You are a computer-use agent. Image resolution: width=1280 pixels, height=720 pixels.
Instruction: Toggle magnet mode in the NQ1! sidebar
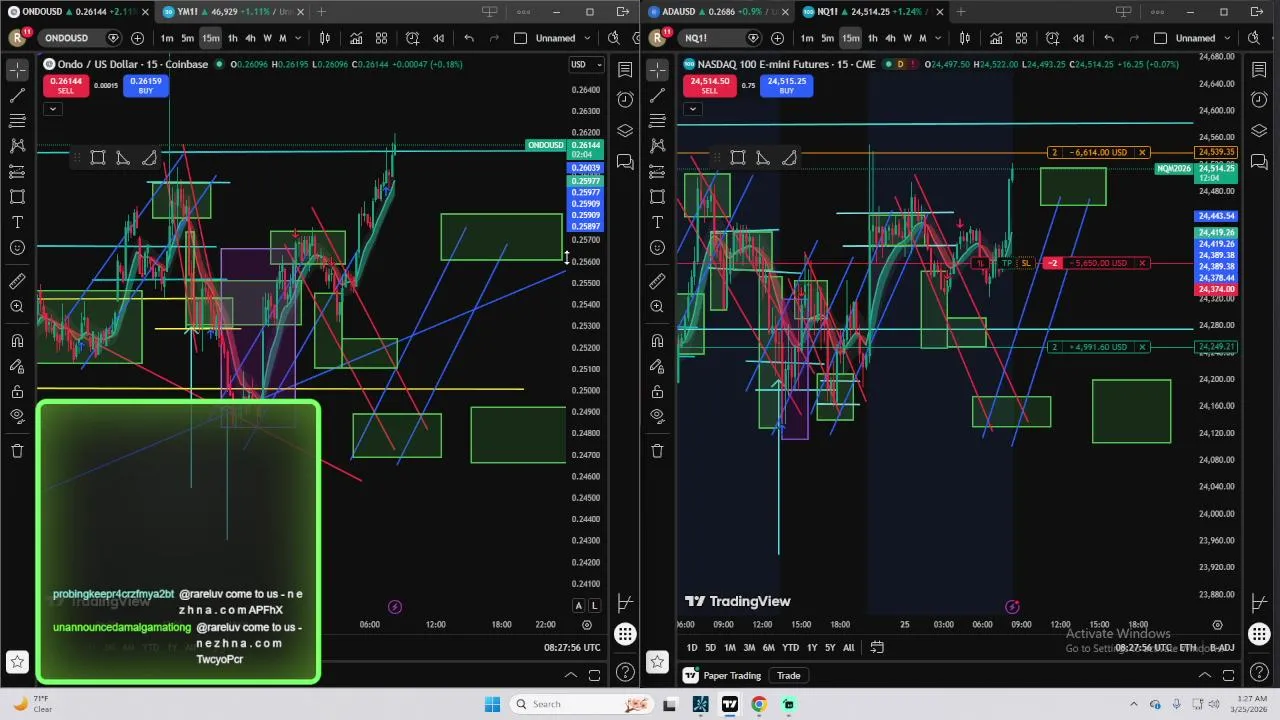coord(657,340)
